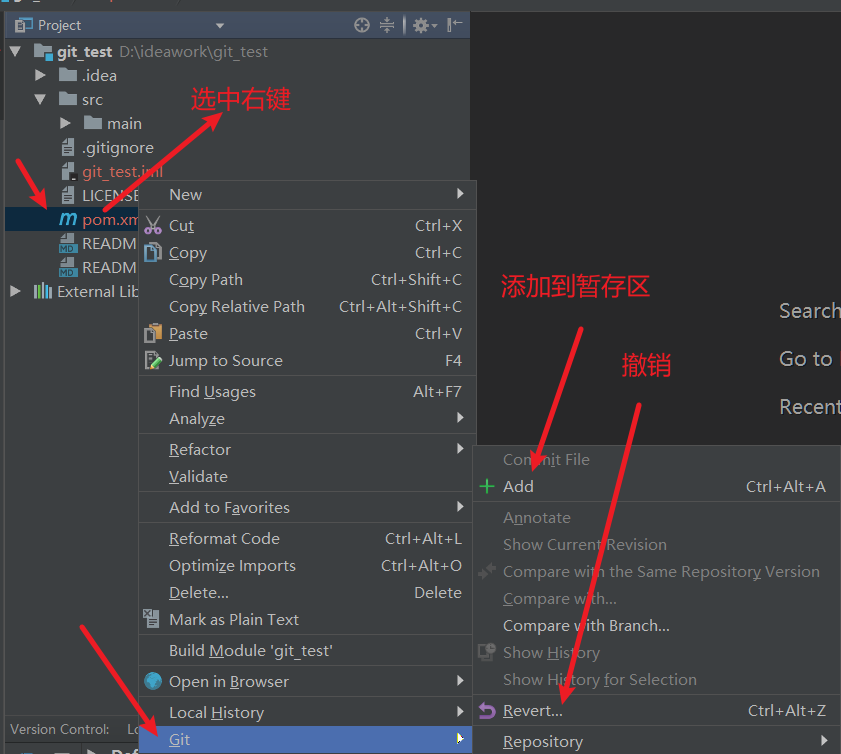The height and width of the screenshot is (754, 841).
Task: Click the Copy documents icon
Action: (153, 252)
